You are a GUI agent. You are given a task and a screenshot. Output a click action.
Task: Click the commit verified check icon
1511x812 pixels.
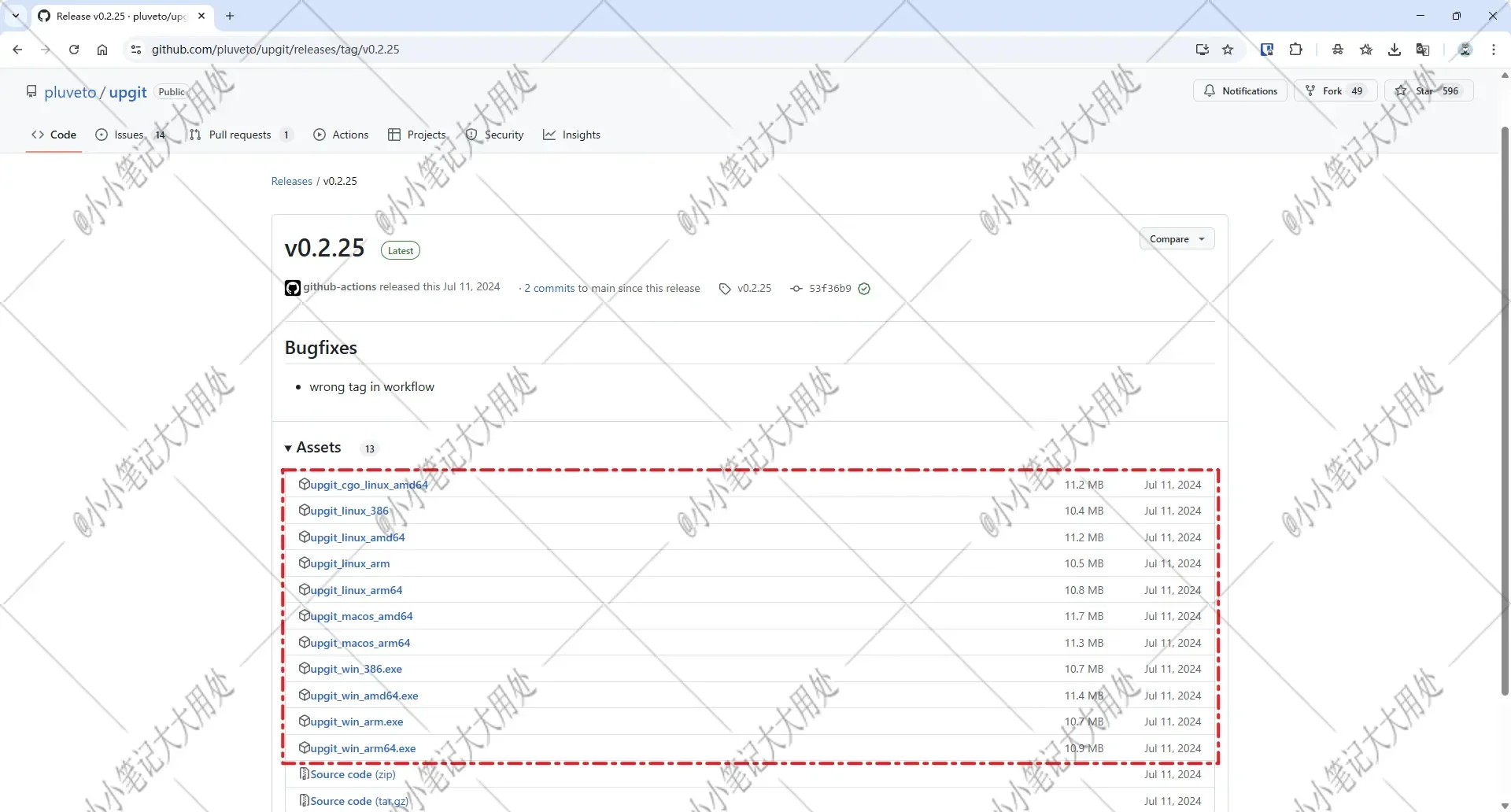tap(864, 289)
